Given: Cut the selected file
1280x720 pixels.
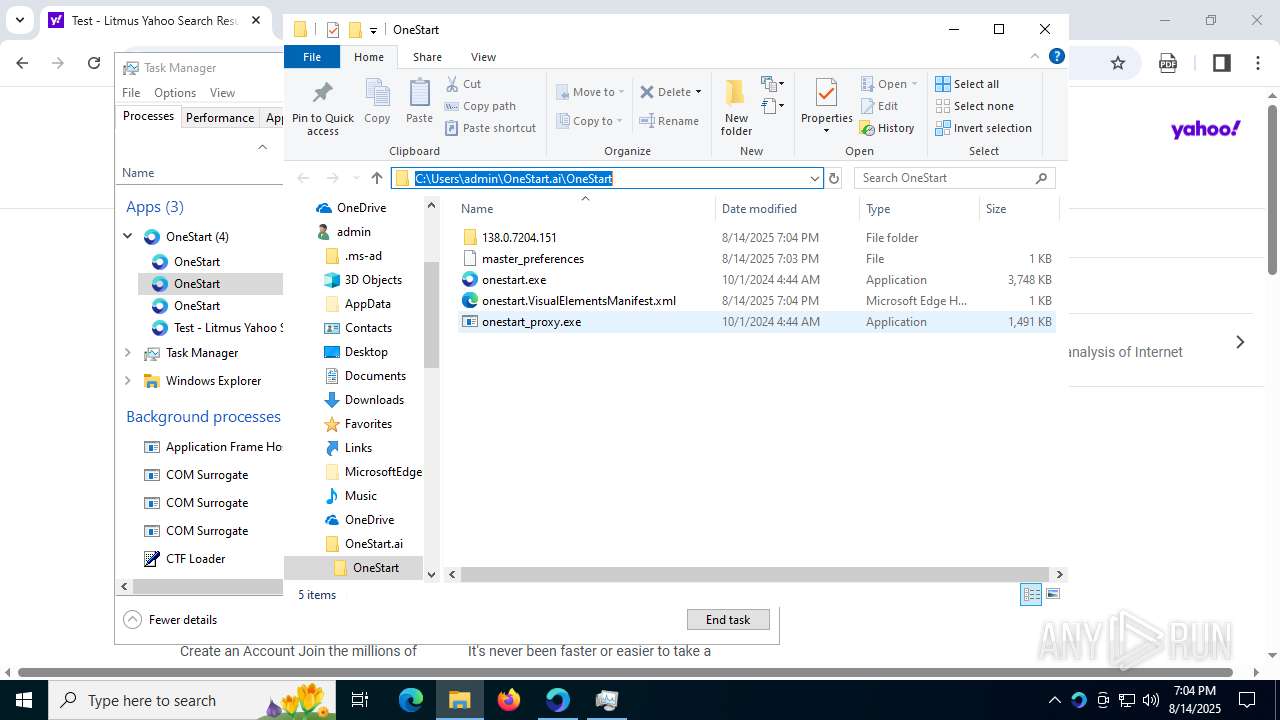Looking at the screenshot, I should click(463, 84).
